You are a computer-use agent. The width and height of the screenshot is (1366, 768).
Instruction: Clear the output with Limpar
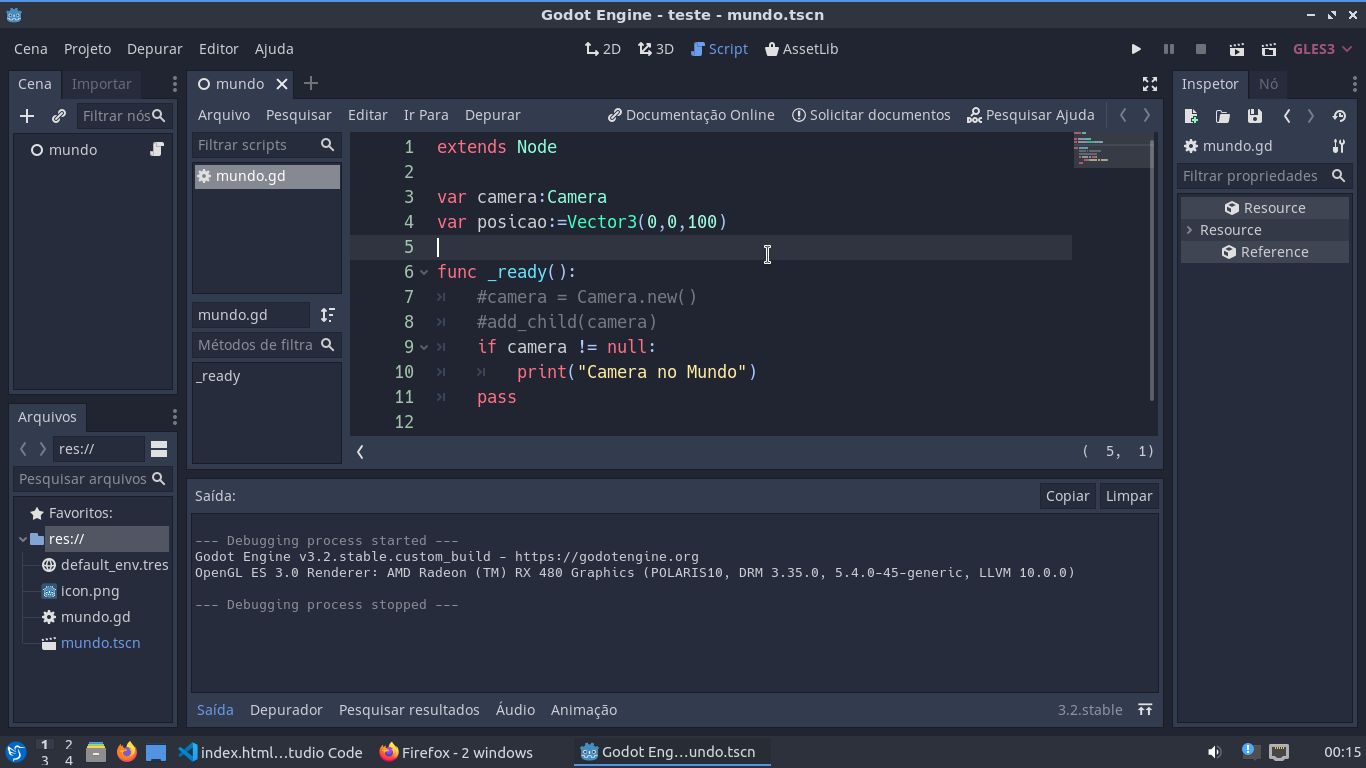(1129, 496)
